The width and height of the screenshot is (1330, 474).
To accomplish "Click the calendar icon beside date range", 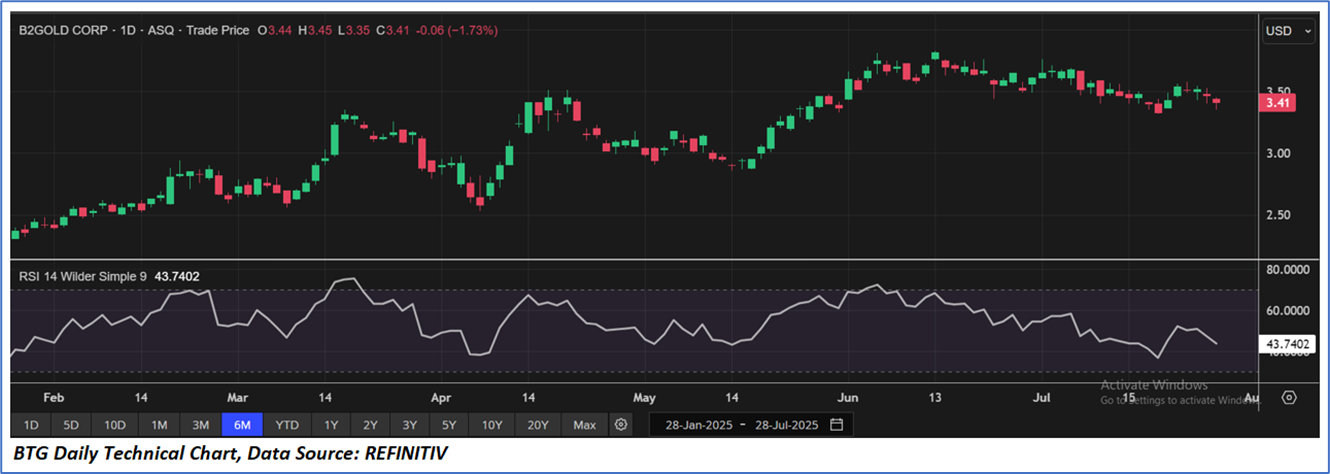I will coord(836,425).
